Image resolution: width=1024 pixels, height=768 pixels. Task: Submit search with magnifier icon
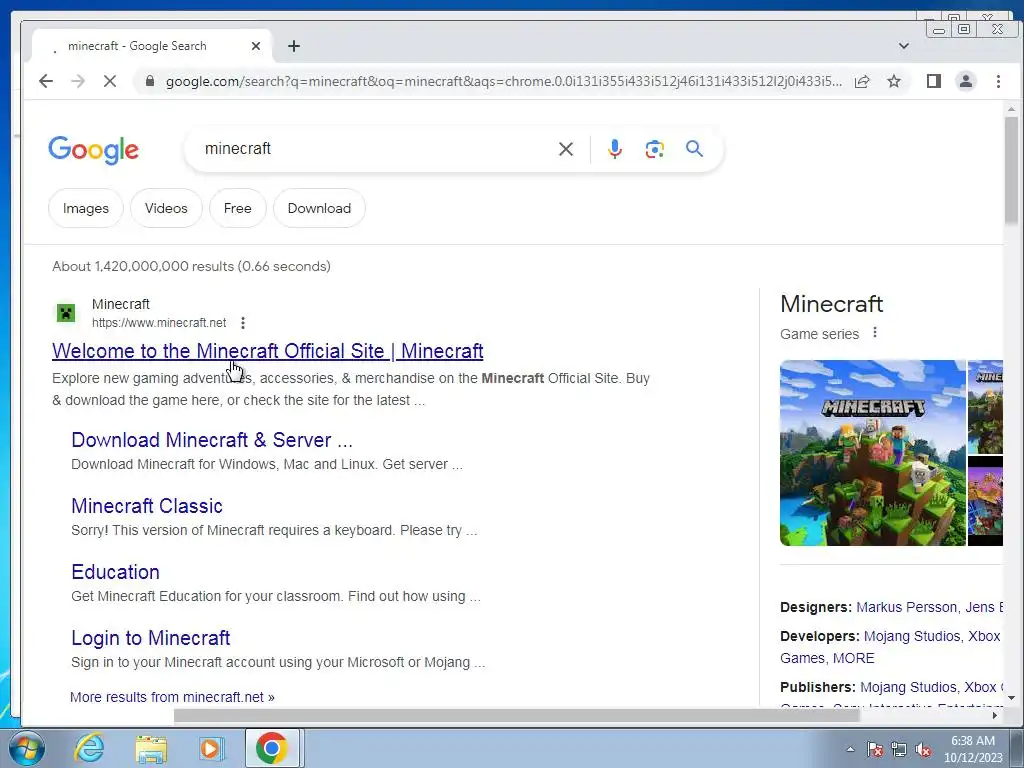tap(694, 149)
